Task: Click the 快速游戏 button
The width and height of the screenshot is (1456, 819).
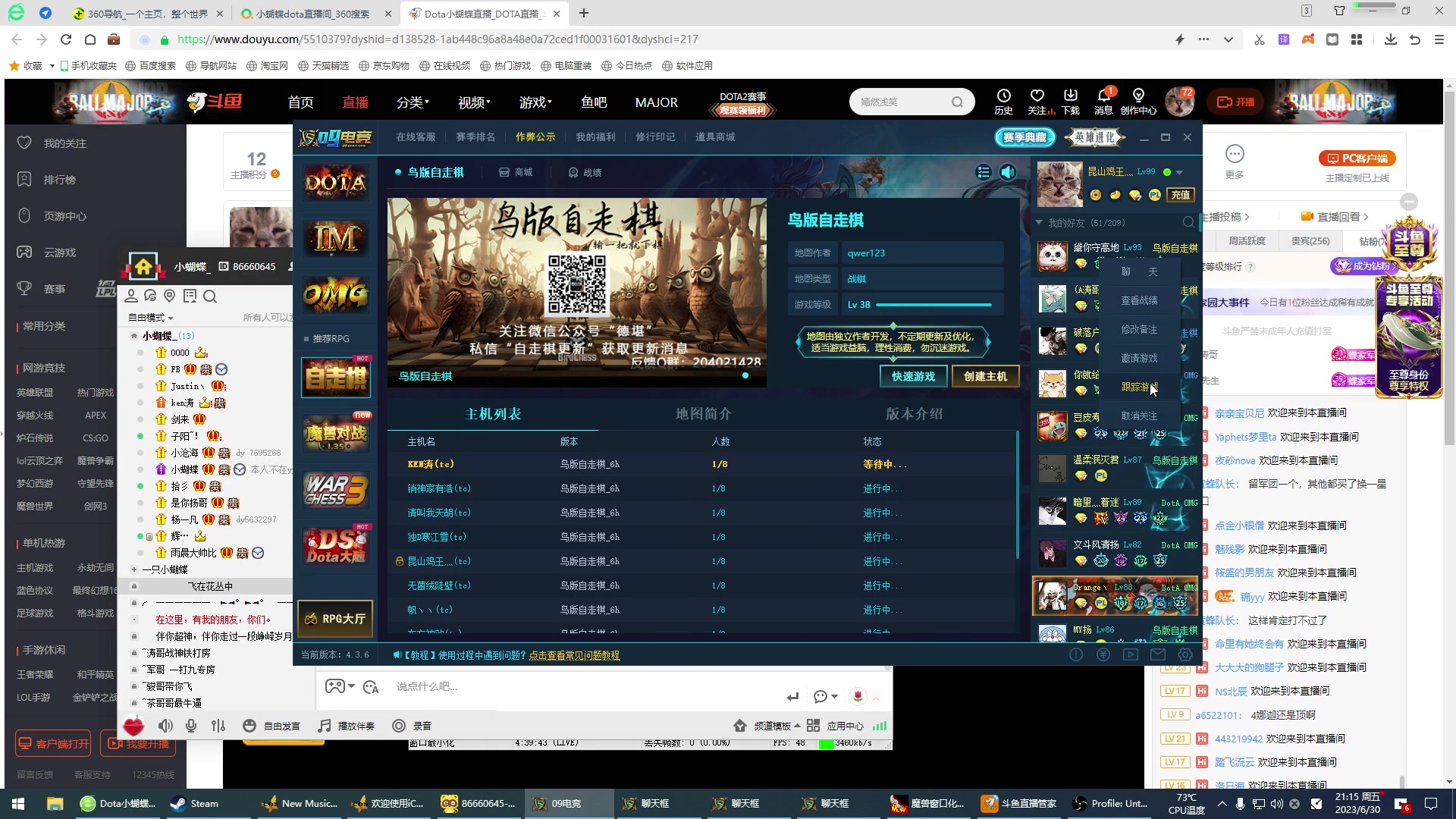Action: pos(913,376)
